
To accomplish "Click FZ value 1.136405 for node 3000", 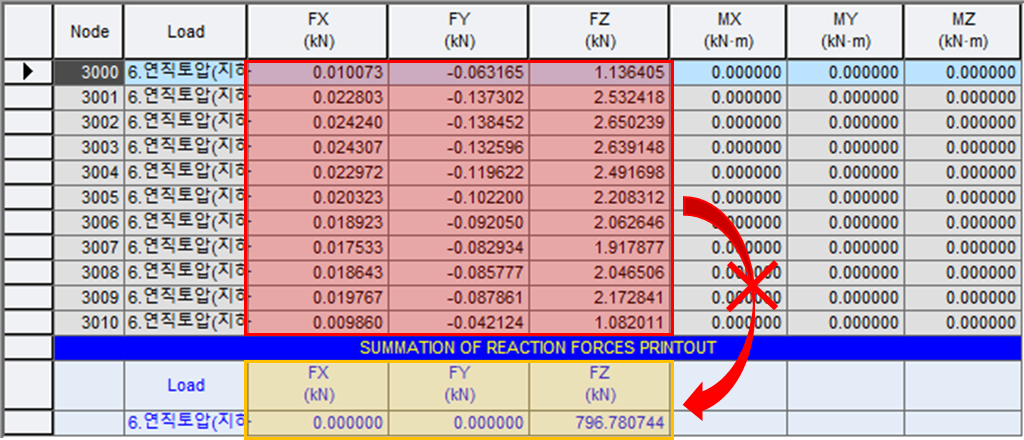I will coord(600,72).
